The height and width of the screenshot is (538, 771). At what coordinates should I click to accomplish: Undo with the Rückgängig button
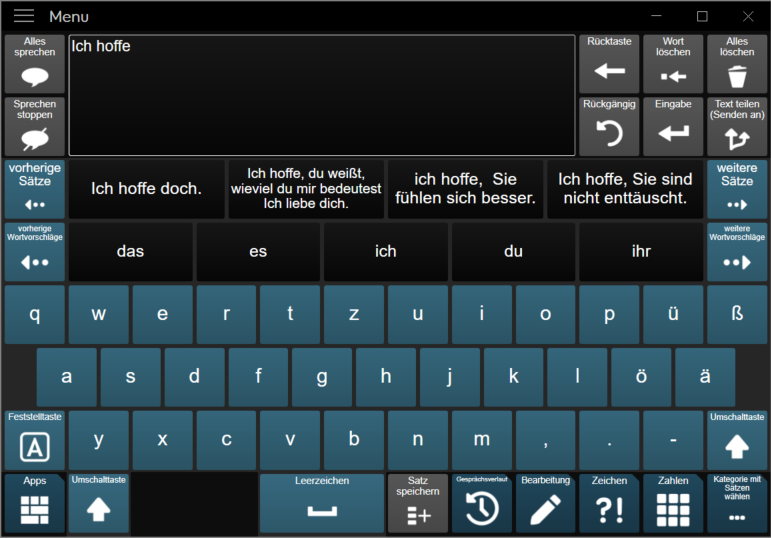pos(609,127)
